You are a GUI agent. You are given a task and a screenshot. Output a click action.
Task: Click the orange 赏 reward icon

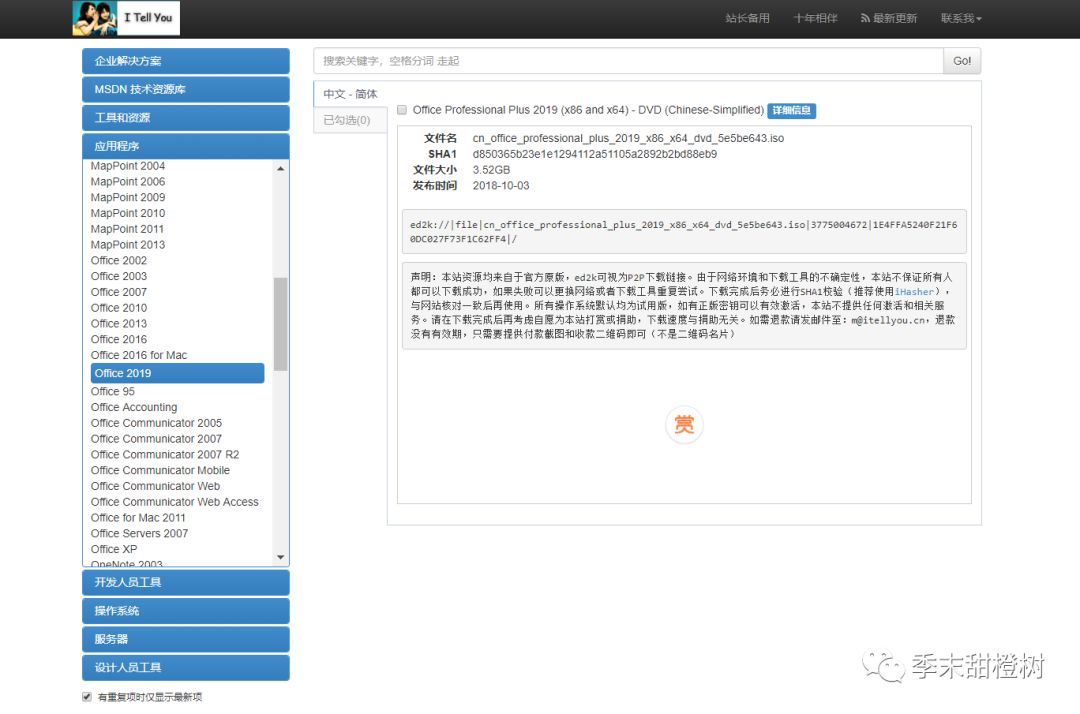click(684, 424)
